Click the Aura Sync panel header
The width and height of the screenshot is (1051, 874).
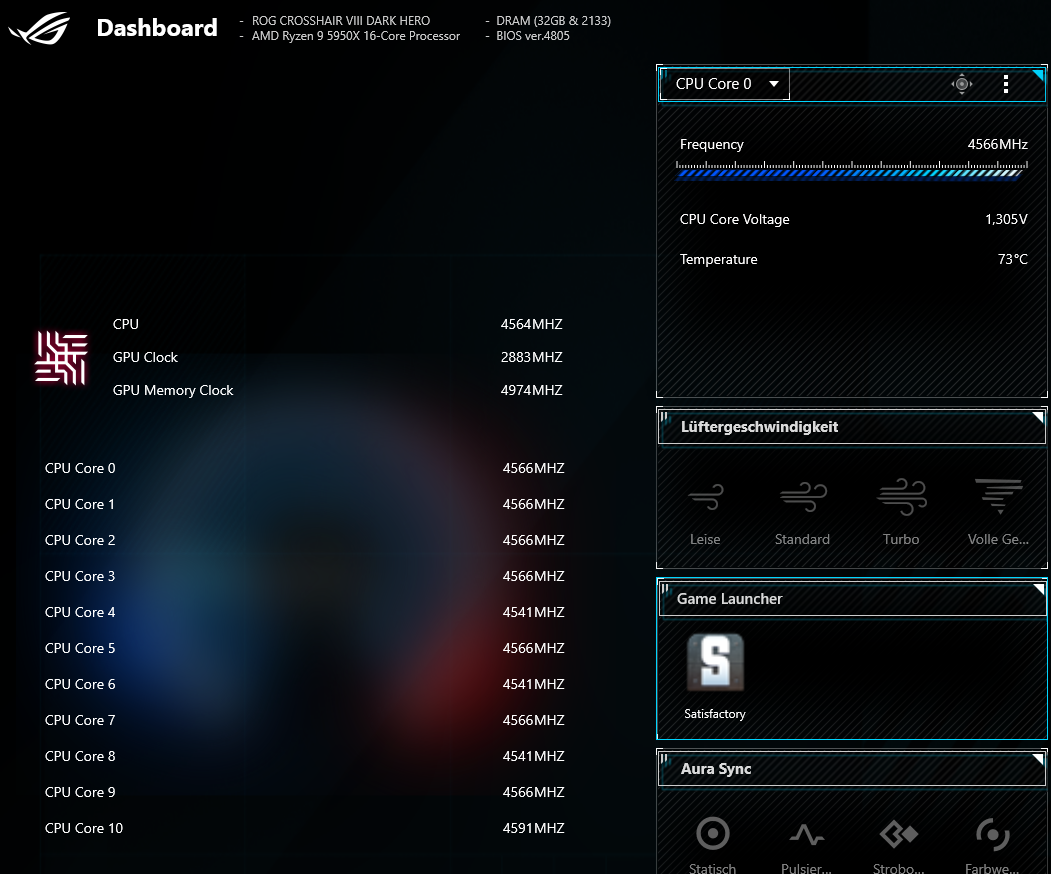(851, 769)
